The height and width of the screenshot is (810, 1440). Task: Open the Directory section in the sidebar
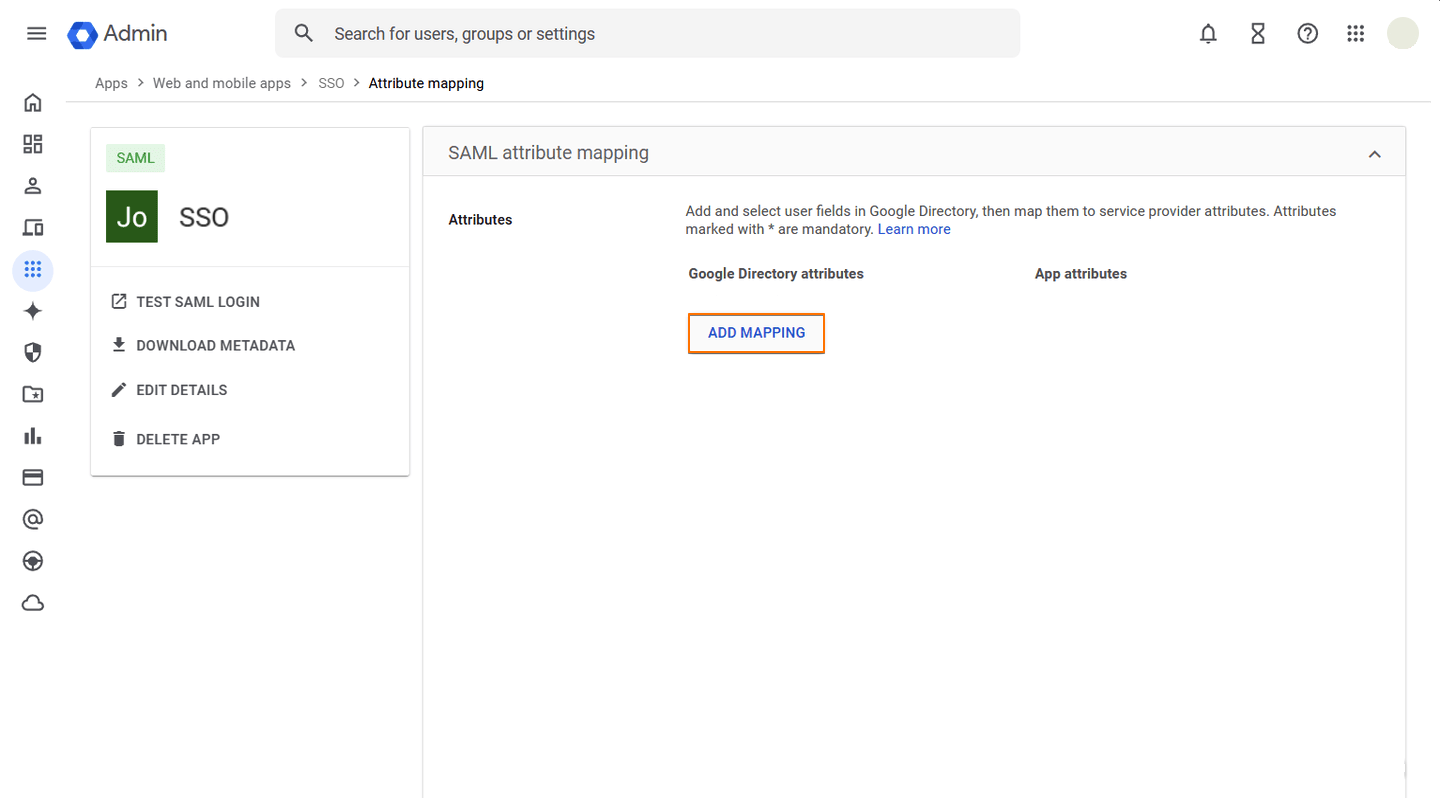click(32, 185)
